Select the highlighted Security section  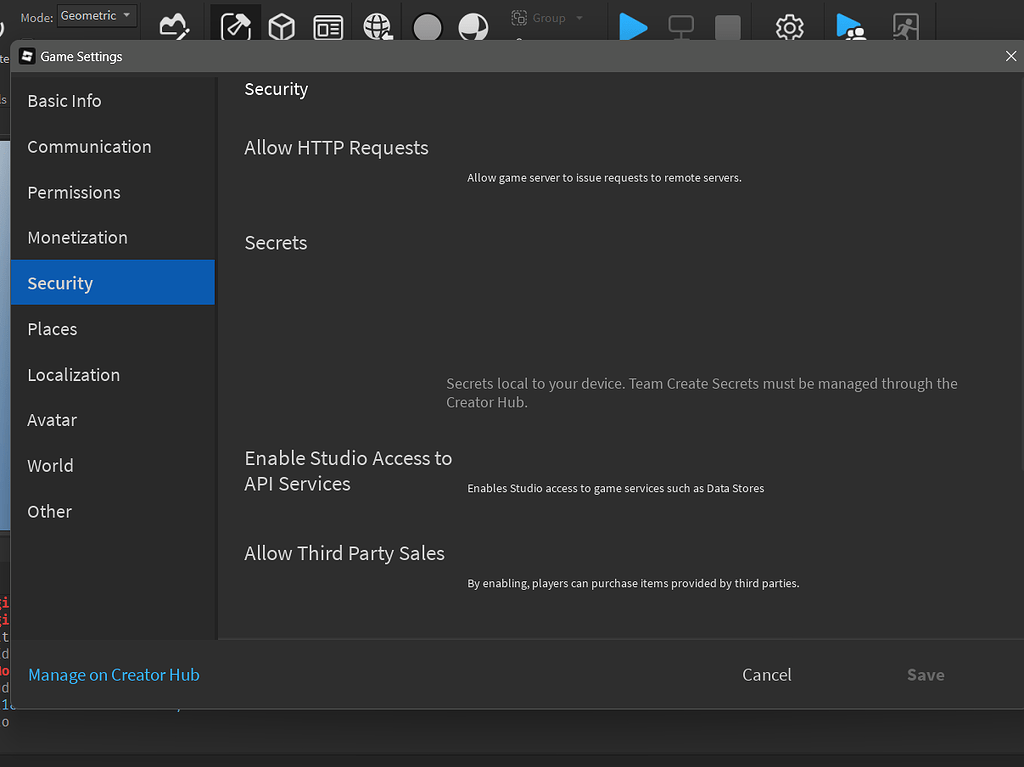[113, 282]
